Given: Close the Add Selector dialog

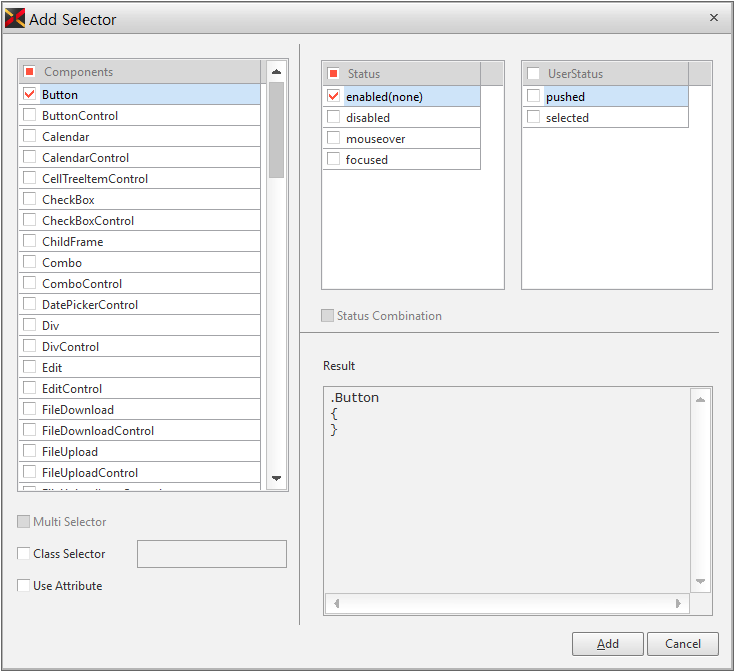Looking at the screenshot, I should (x=713, y=18).
